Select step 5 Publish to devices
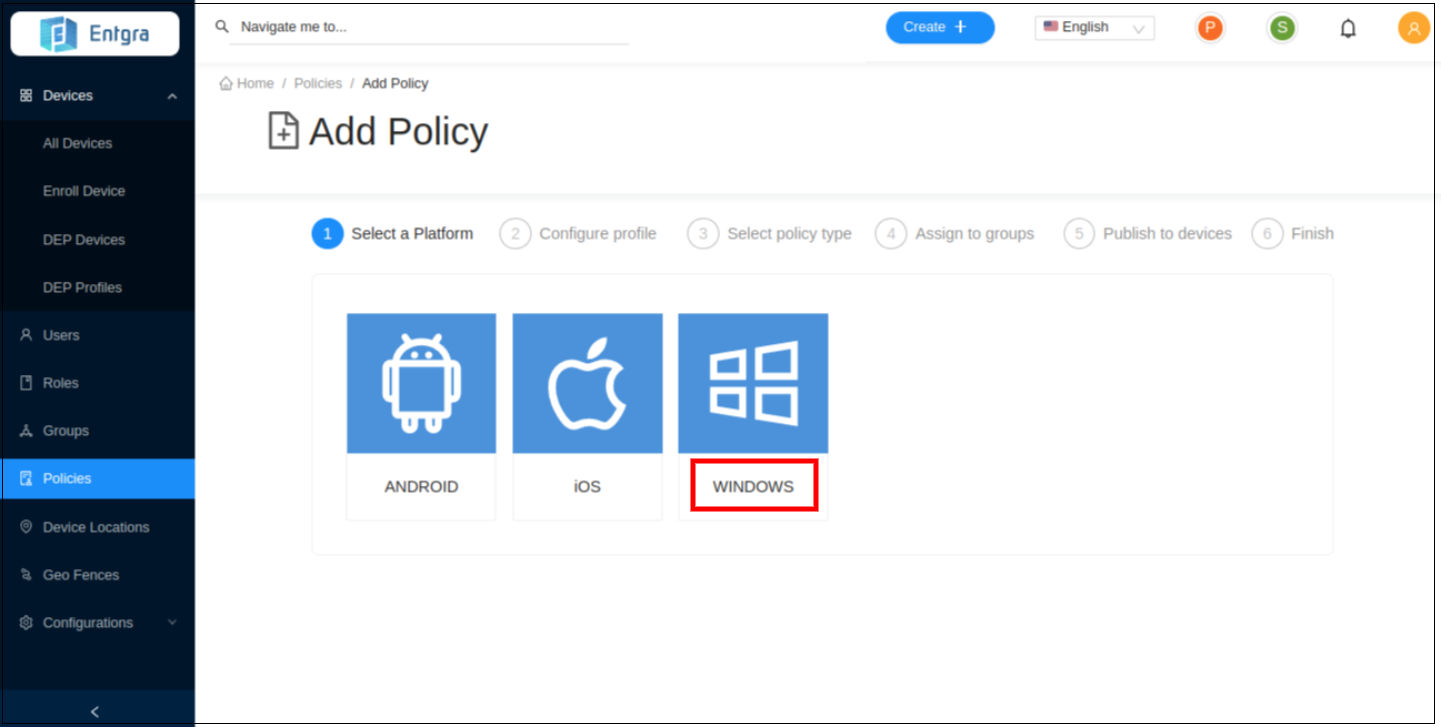Viewport: 1441px width, 727px height. 1147,234
